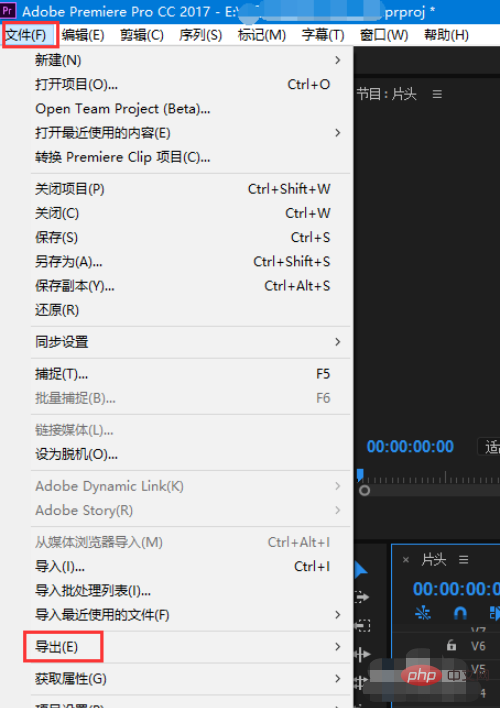Open the 节目 monitor panel menu icon
The height and width of the screenshot is (708, 500).
[x=437, y=94]
